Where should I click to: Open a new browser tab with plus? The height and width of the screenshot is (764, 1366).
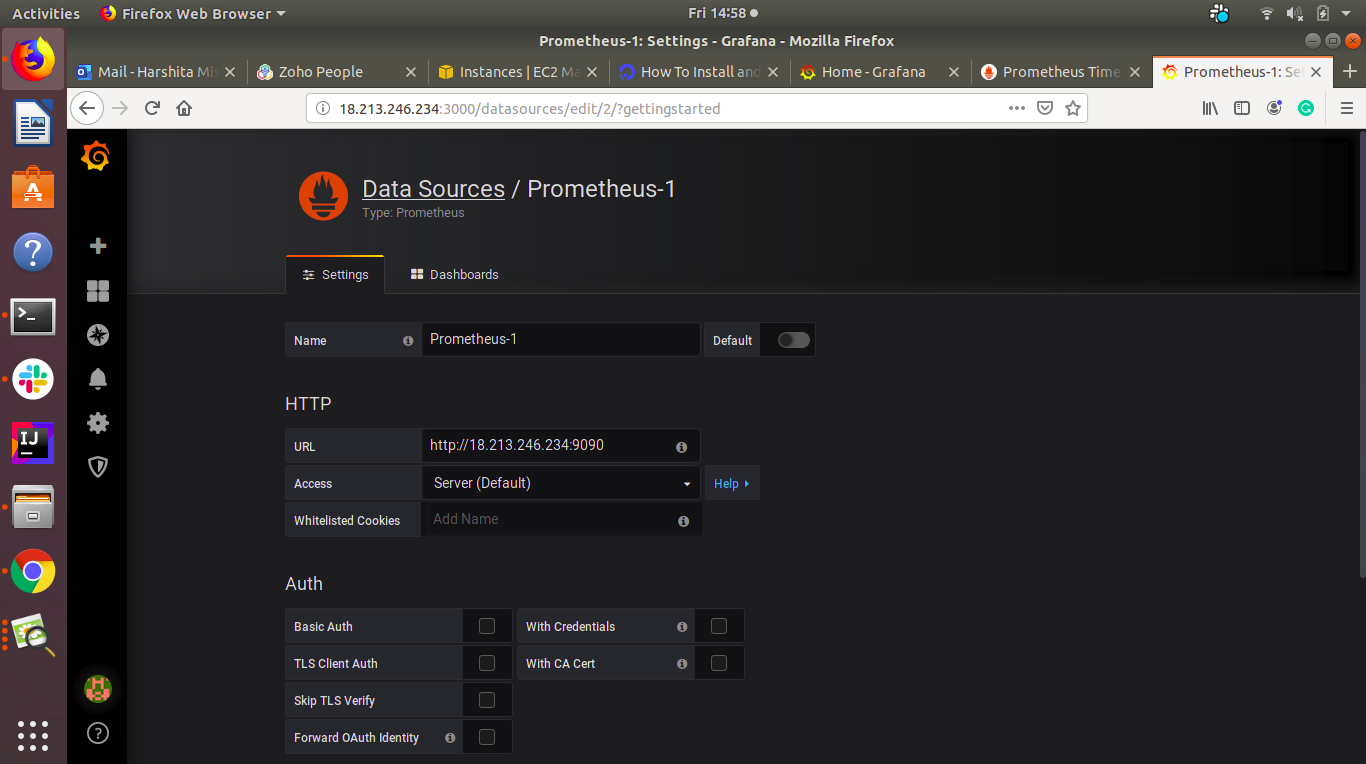click(x=1350, y=72)
